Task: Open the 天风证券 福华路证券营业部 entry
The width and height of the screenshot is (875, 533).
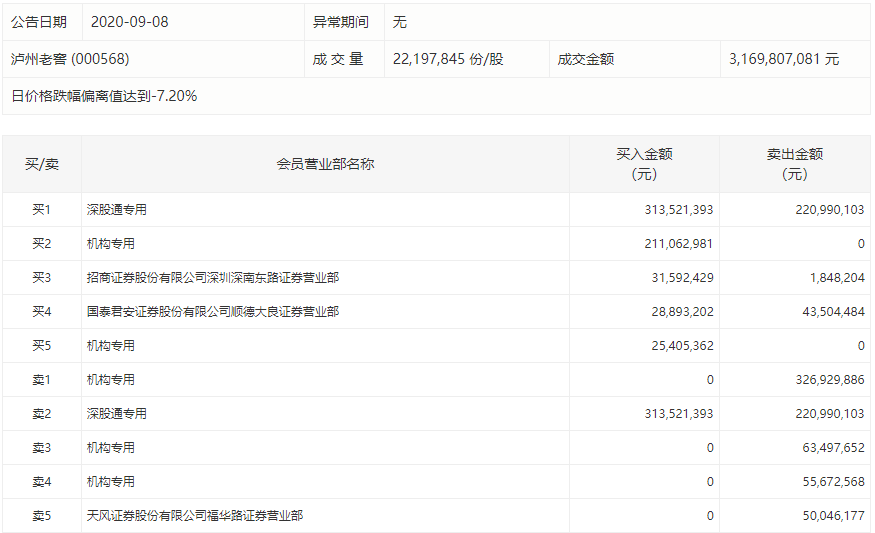Action: point(195,516)
